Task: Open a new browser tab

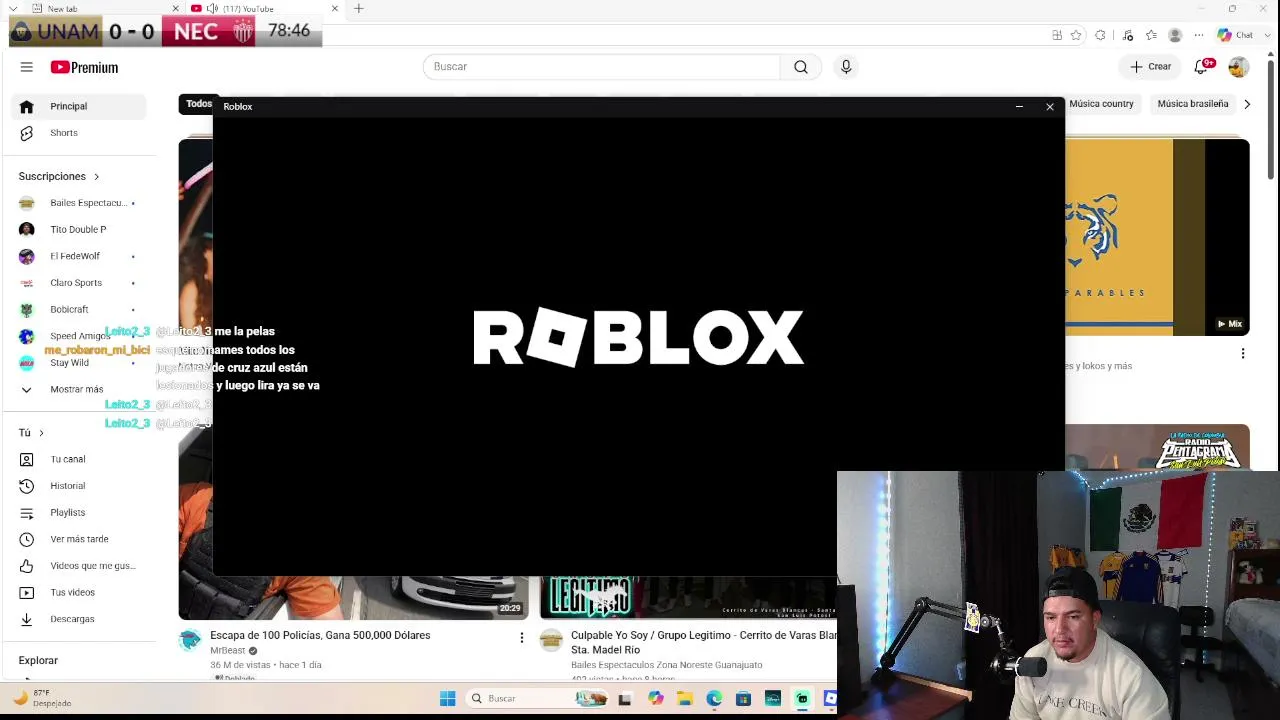Action: click(358, 9)
